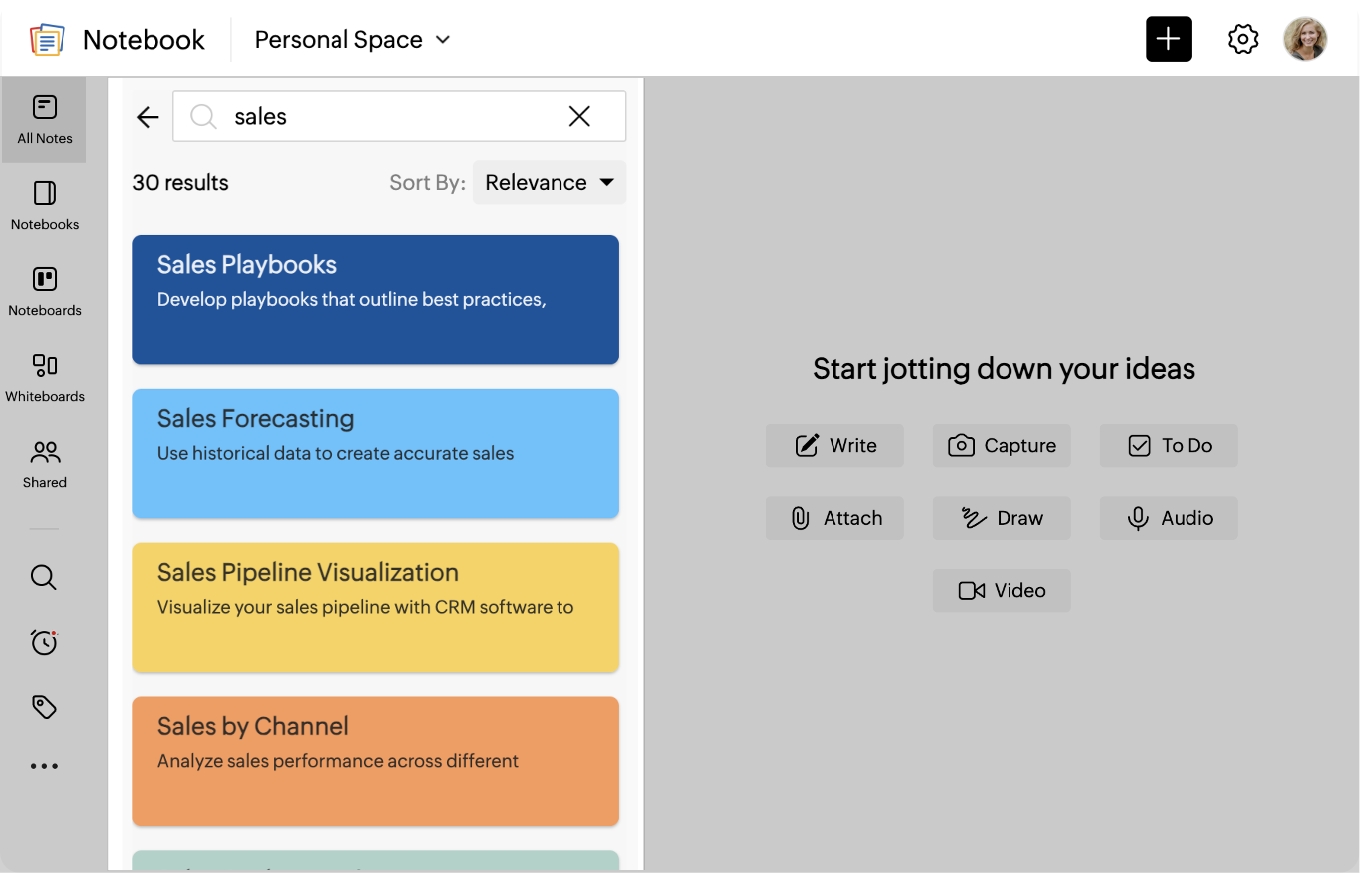This screenshot has width=1360, height=873.
Task: Open the search icon in left sidebar
Action: click(44, 577)
